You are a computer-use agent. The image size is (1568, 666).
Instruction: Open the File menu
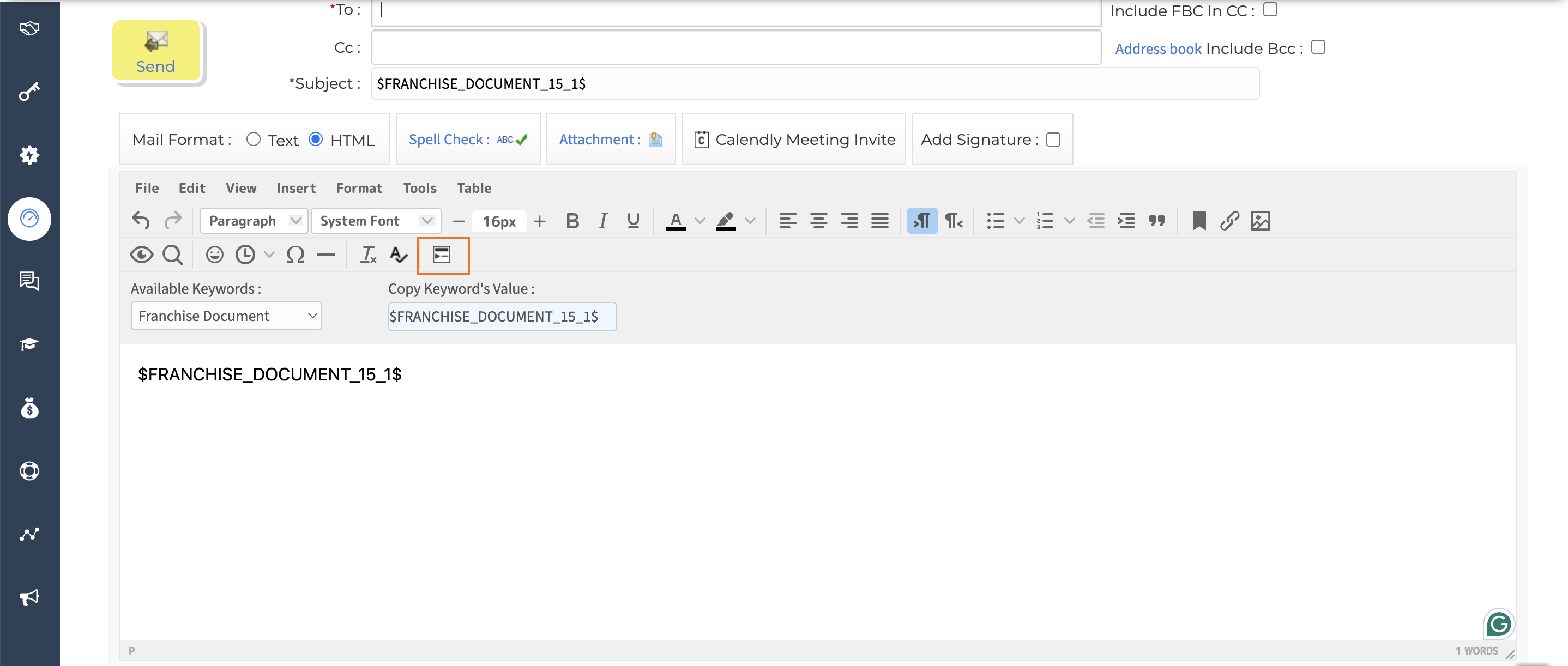(x=147, y=188)
